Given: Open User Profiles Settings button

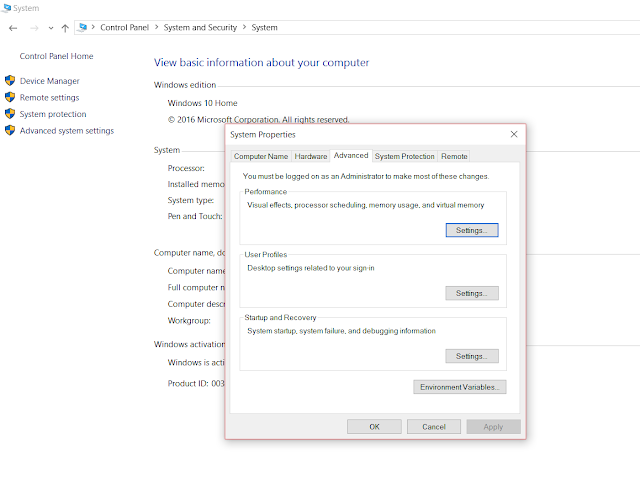Looking at the screenshot, I should (x=472, y=293).
